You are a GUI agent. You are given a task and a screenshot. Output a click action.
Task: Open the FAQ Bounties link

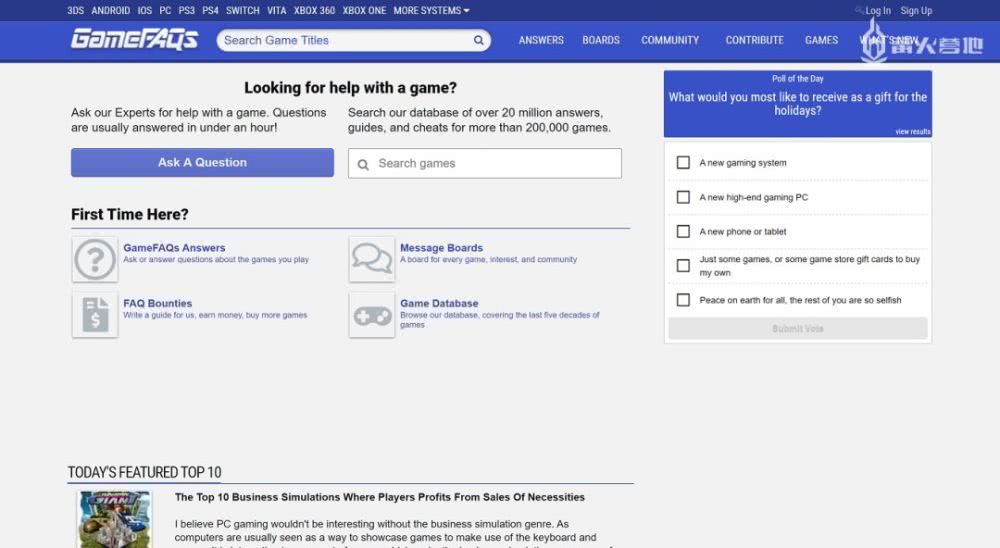(x=158, y=303)
